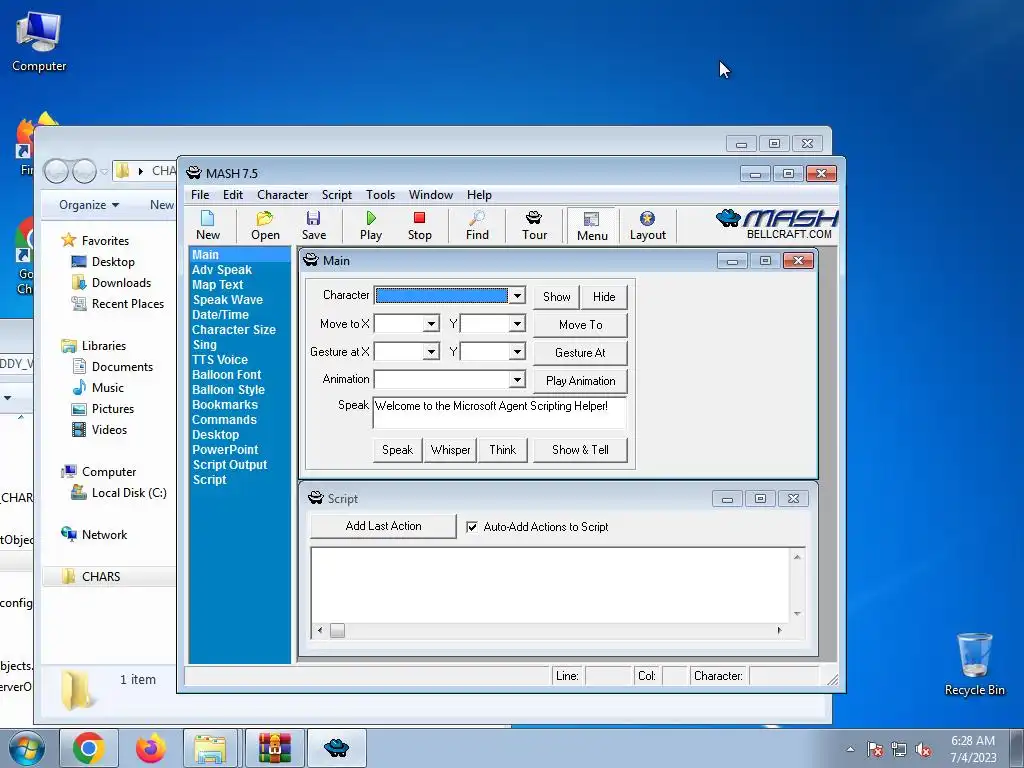Open the Move to Y dropdown

517,324
